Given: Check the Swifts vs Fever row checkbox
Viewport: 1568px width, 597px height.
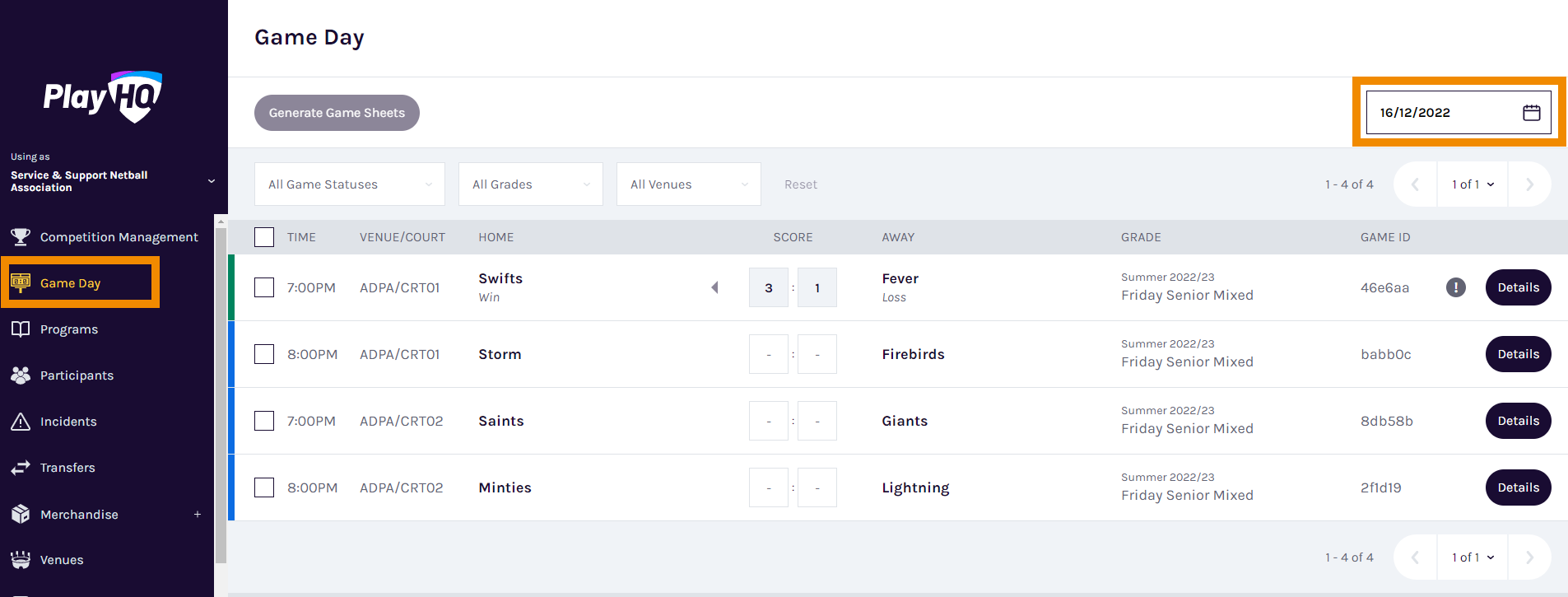Looking at the screenshot, I should 263,287.
